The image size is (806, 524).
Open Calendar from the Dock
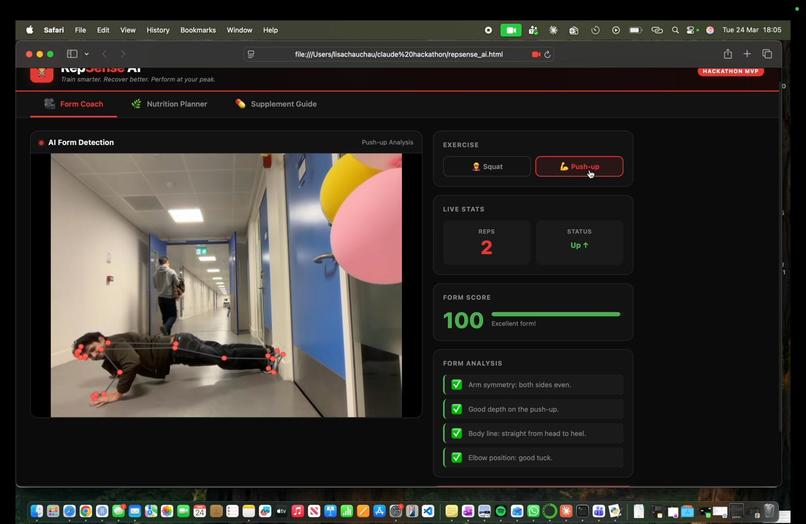[x=200, y=511]
